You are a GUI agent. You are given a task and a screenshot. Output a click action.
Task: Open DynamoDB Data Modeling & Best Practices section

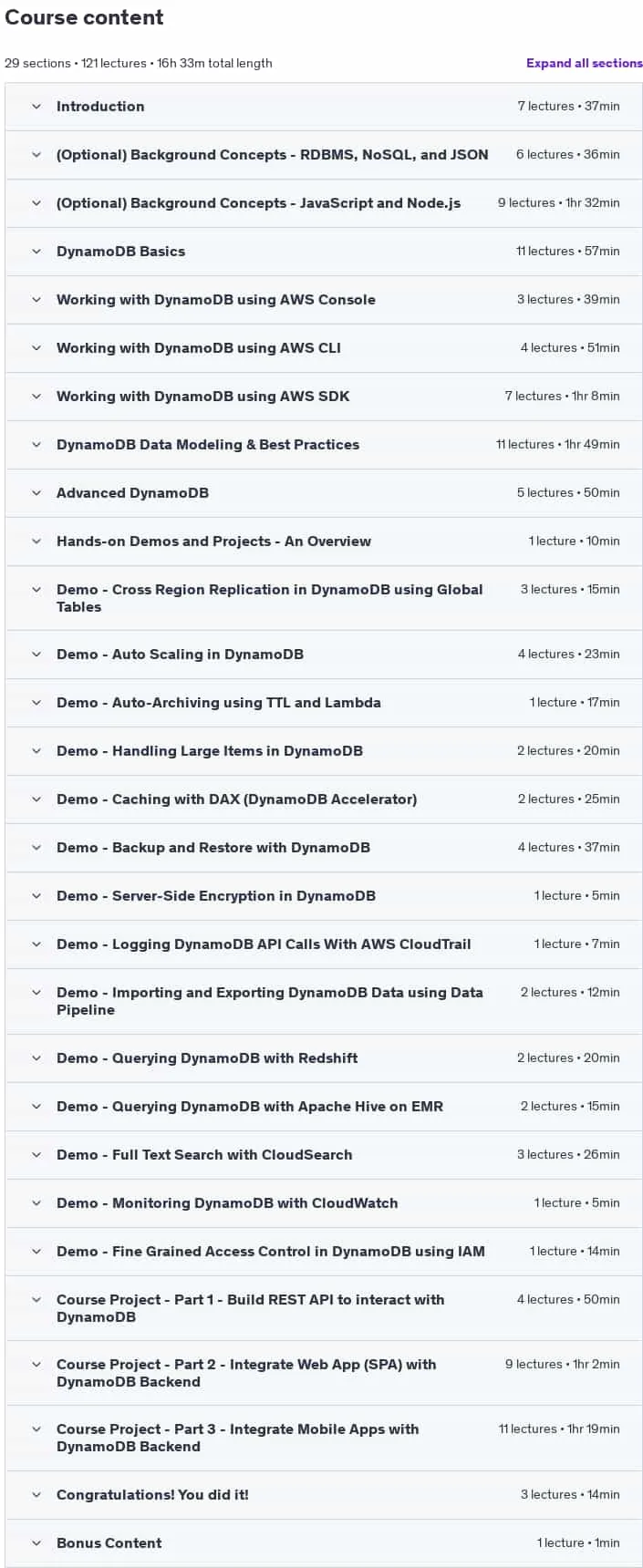[x=324, y=445]
